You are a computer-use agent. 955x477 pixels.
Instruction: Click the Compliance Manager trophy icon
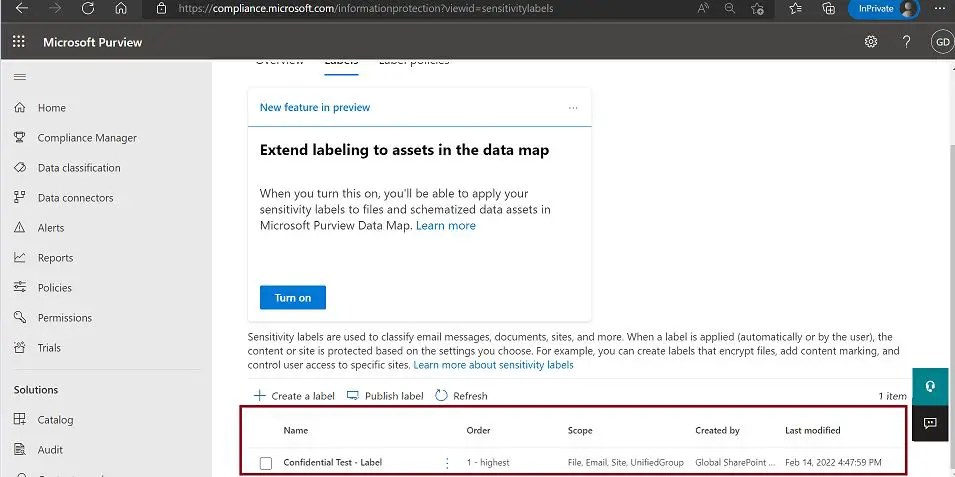pos(19,138)
